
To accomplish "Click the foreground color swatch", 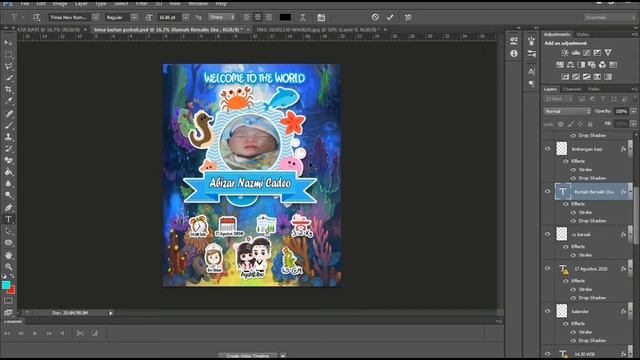I will (6, 285).
